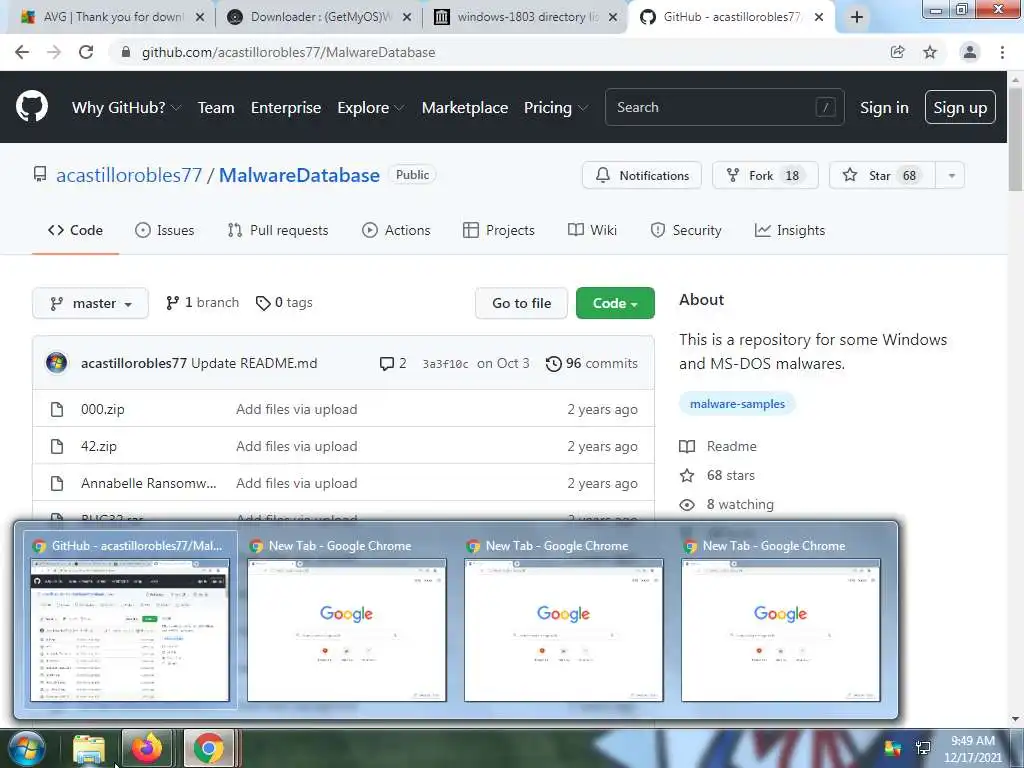The width and height of the screenshot is (1024, 768).
Task: Open Chrome's three-dot menu
Action: [1002, 52]
